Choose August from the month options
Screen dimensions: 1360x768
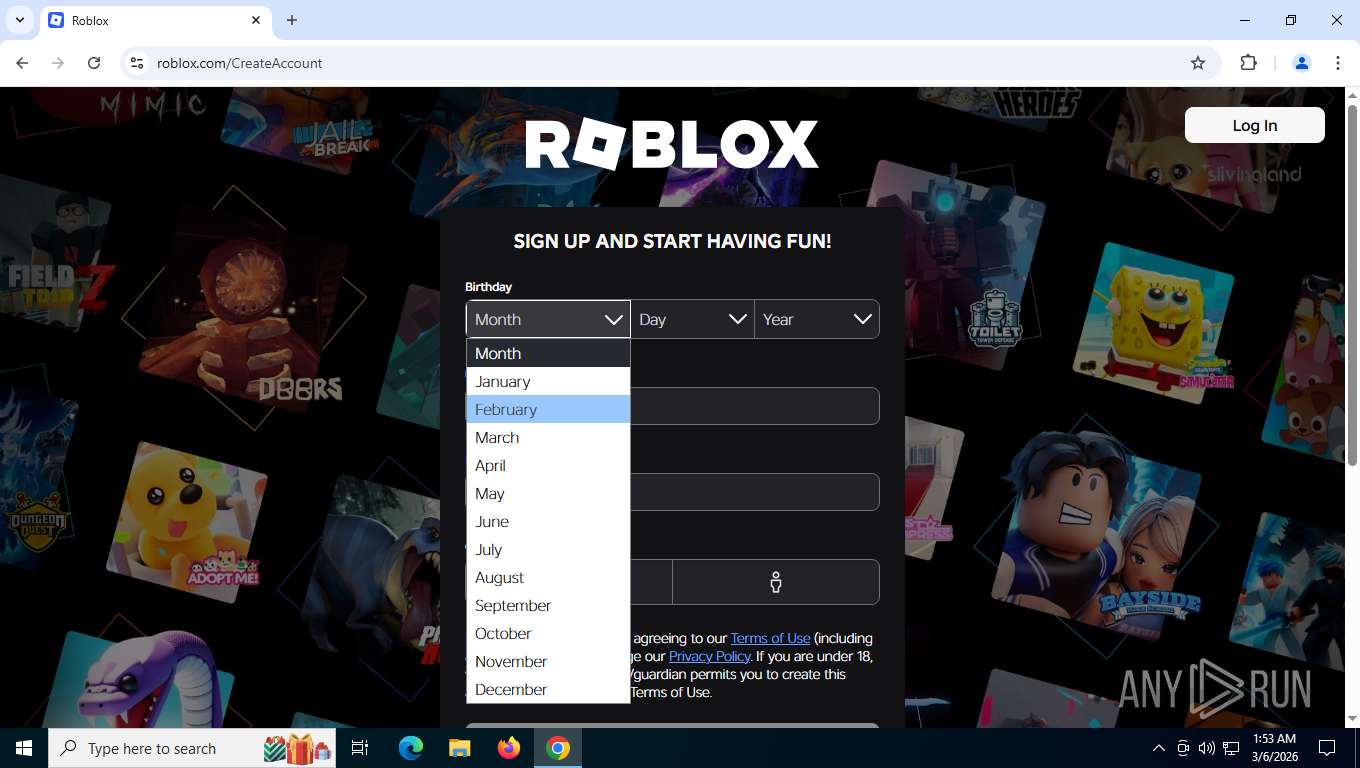coord(548,577)
